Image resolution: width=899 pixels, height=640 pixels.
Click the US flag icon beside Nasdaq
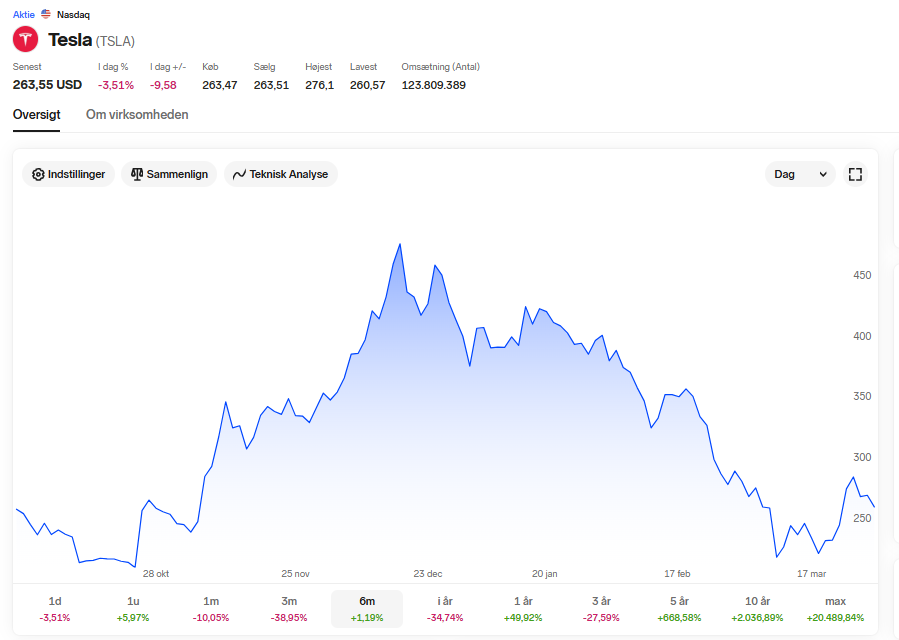[x=46, y=14]
